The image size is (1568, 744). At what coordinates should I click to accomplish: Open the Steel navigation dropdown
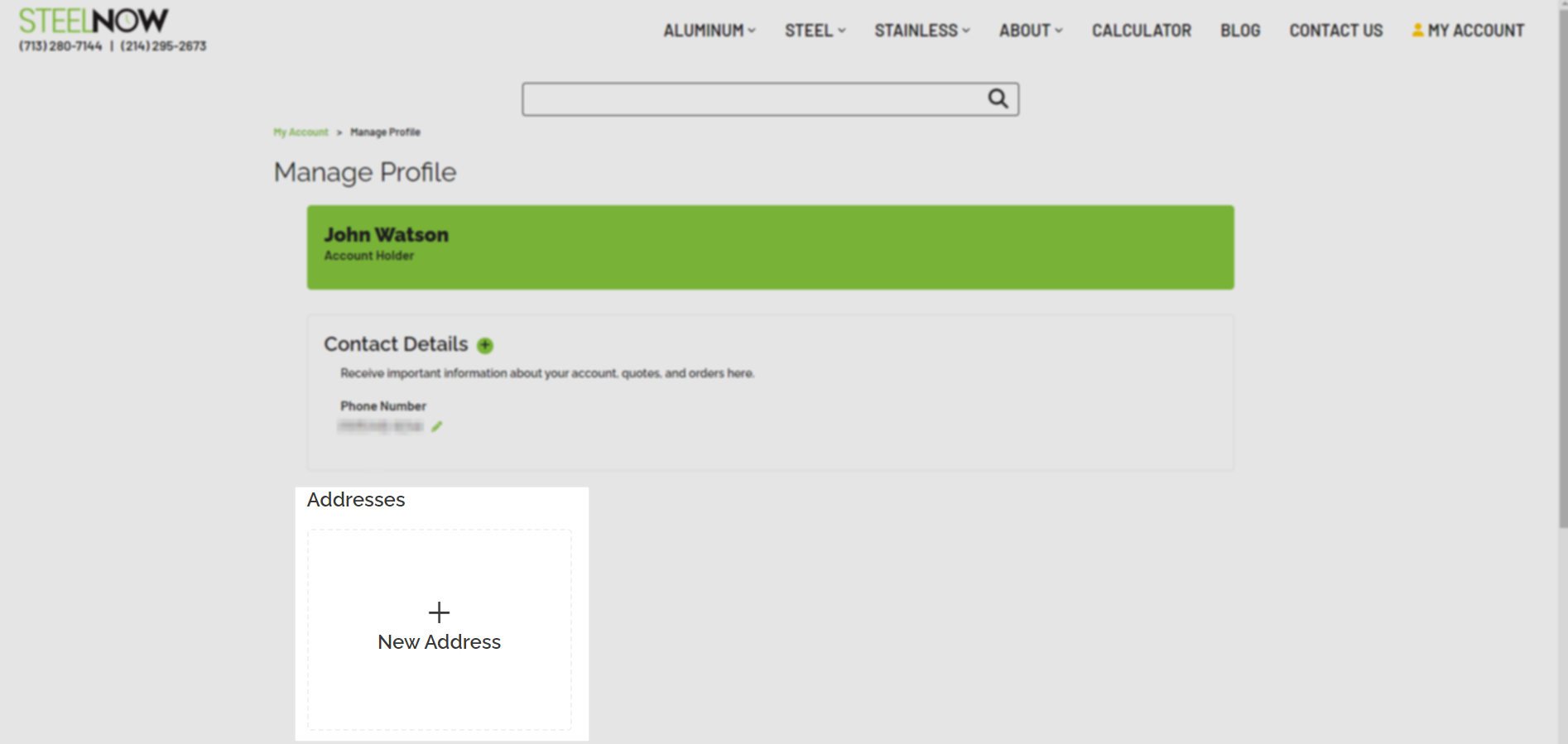coord(815,31)
